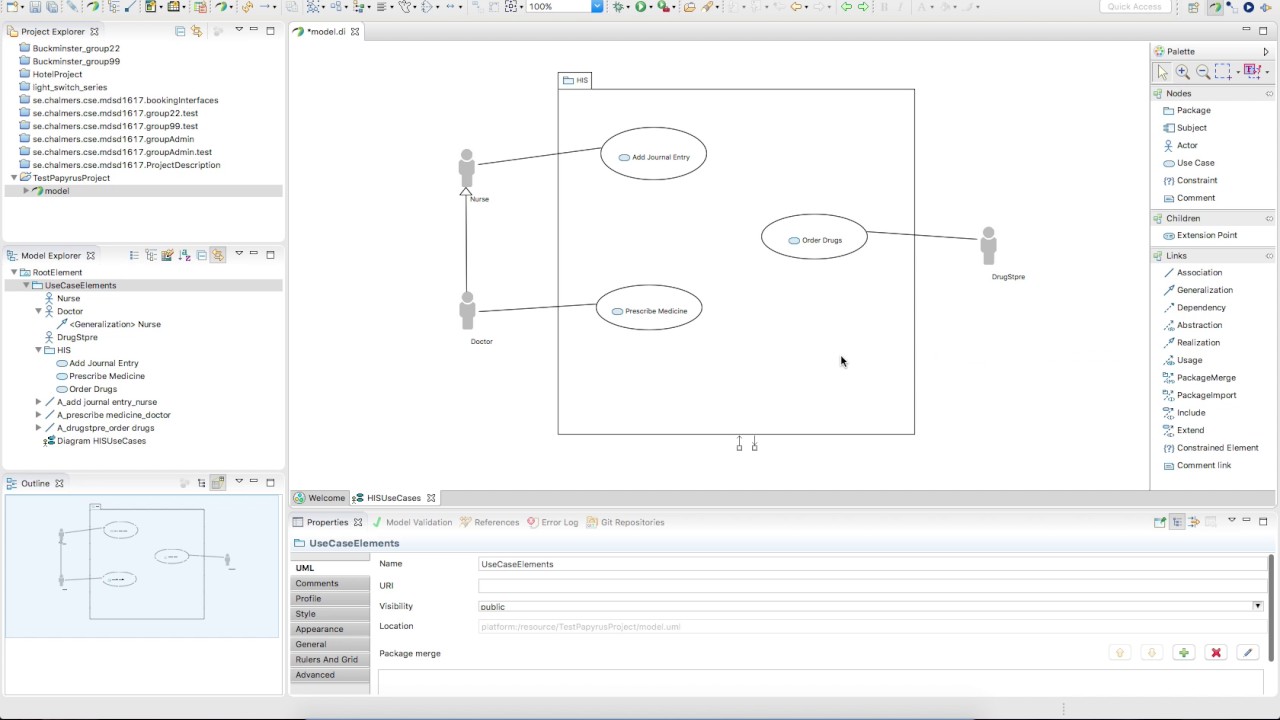Toggle the Palette marquee selection tool
This screenshot has height=720, width=1280.
click(1223, 71)
